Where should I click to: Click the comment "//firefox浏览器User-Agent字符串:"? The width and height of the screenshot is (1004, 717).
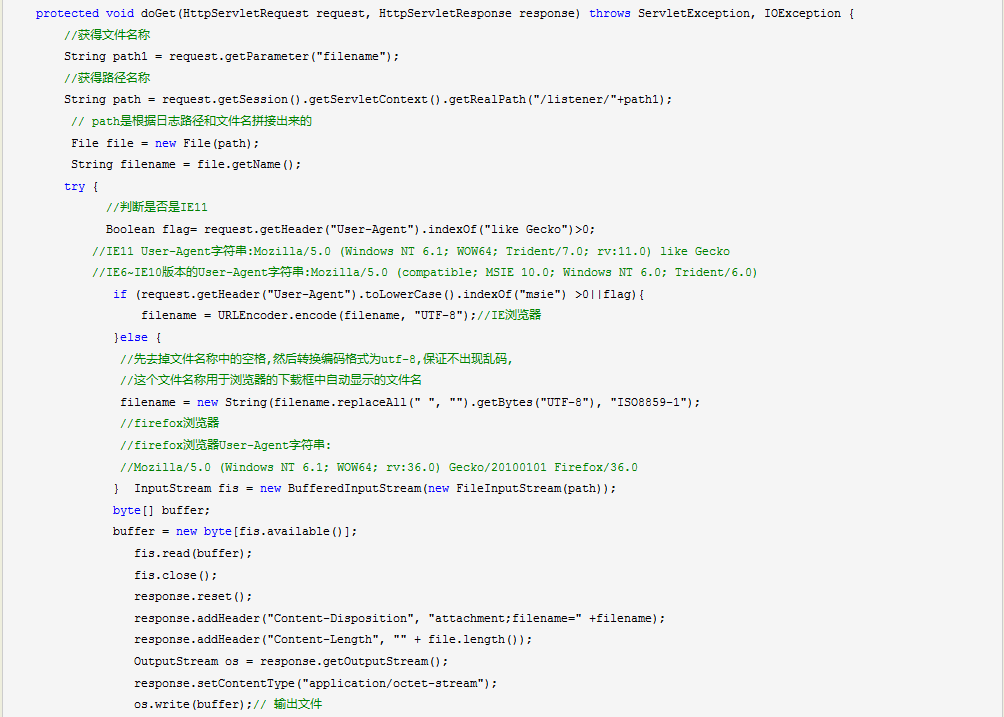225,445
